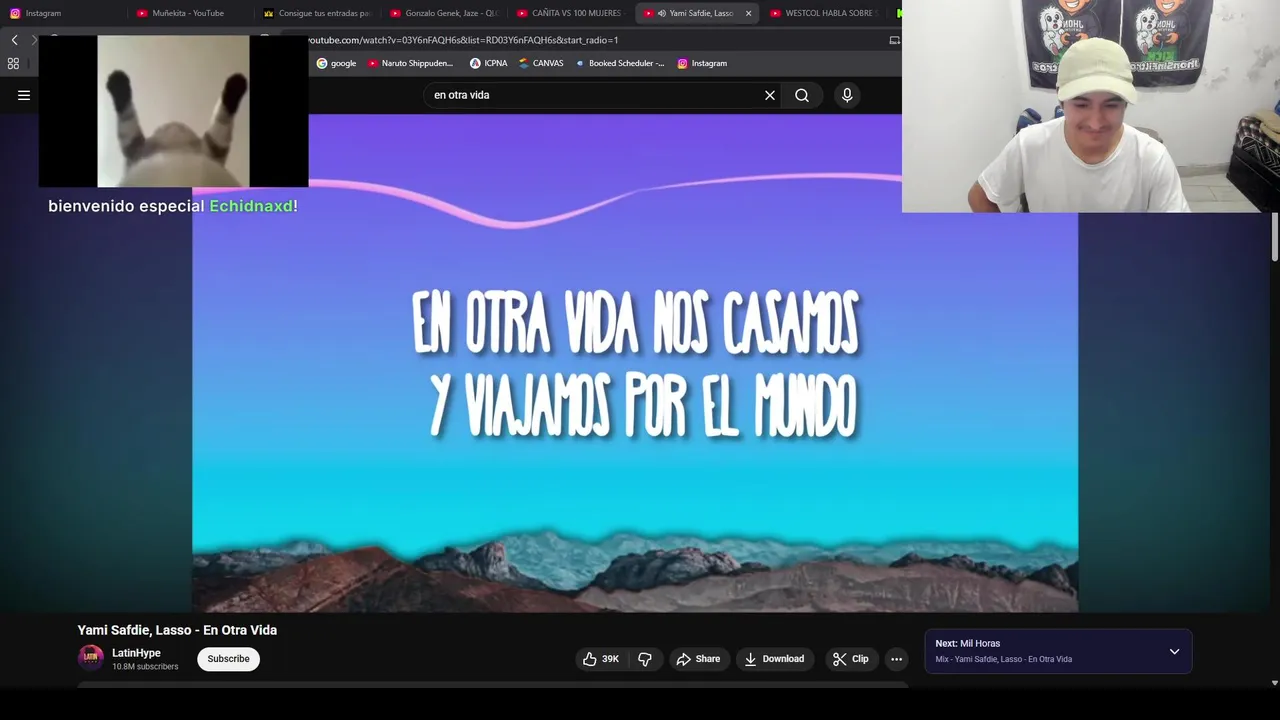This screenshot has height=720, width=1280.
Task: Click the lyric video player area
Action: (635, 363)
